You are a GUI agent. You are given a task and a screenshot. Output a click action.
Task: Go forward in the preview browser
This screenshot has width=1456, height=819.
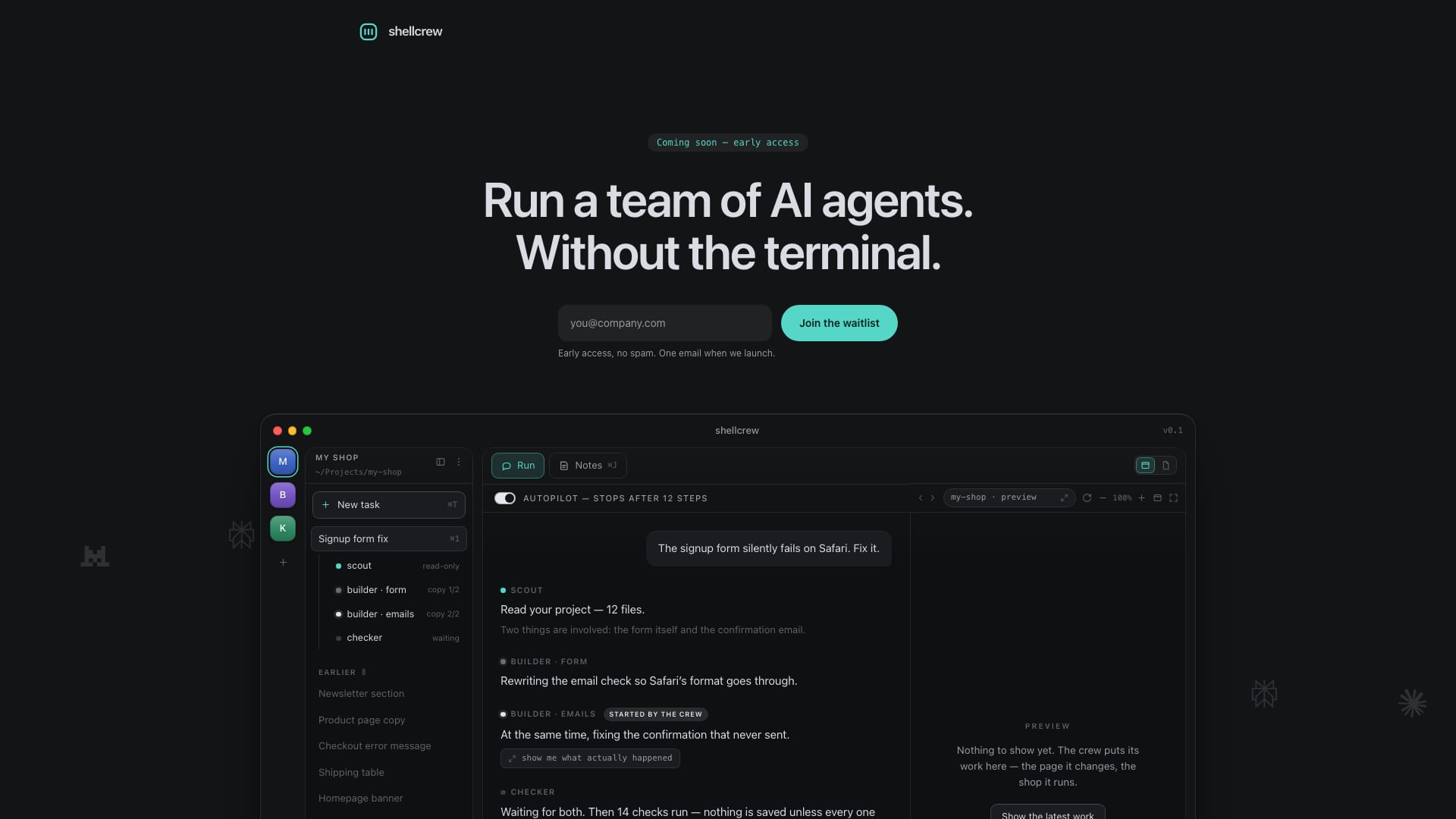pyautogui.click(x=933, y=498)
